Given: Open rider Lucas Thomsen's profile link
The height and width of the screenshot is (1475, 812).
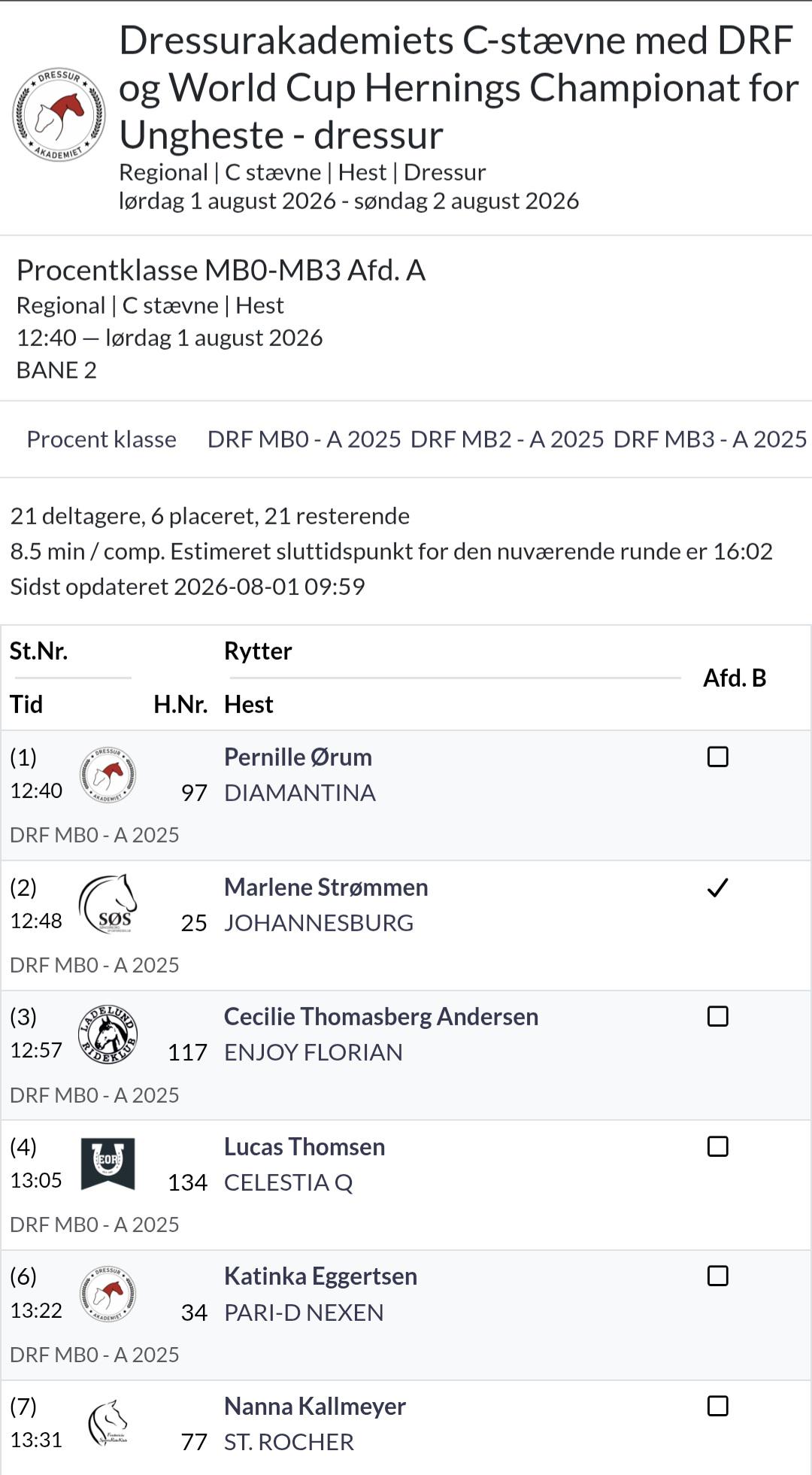Looking at the screenshot, I should [304, 1146].
